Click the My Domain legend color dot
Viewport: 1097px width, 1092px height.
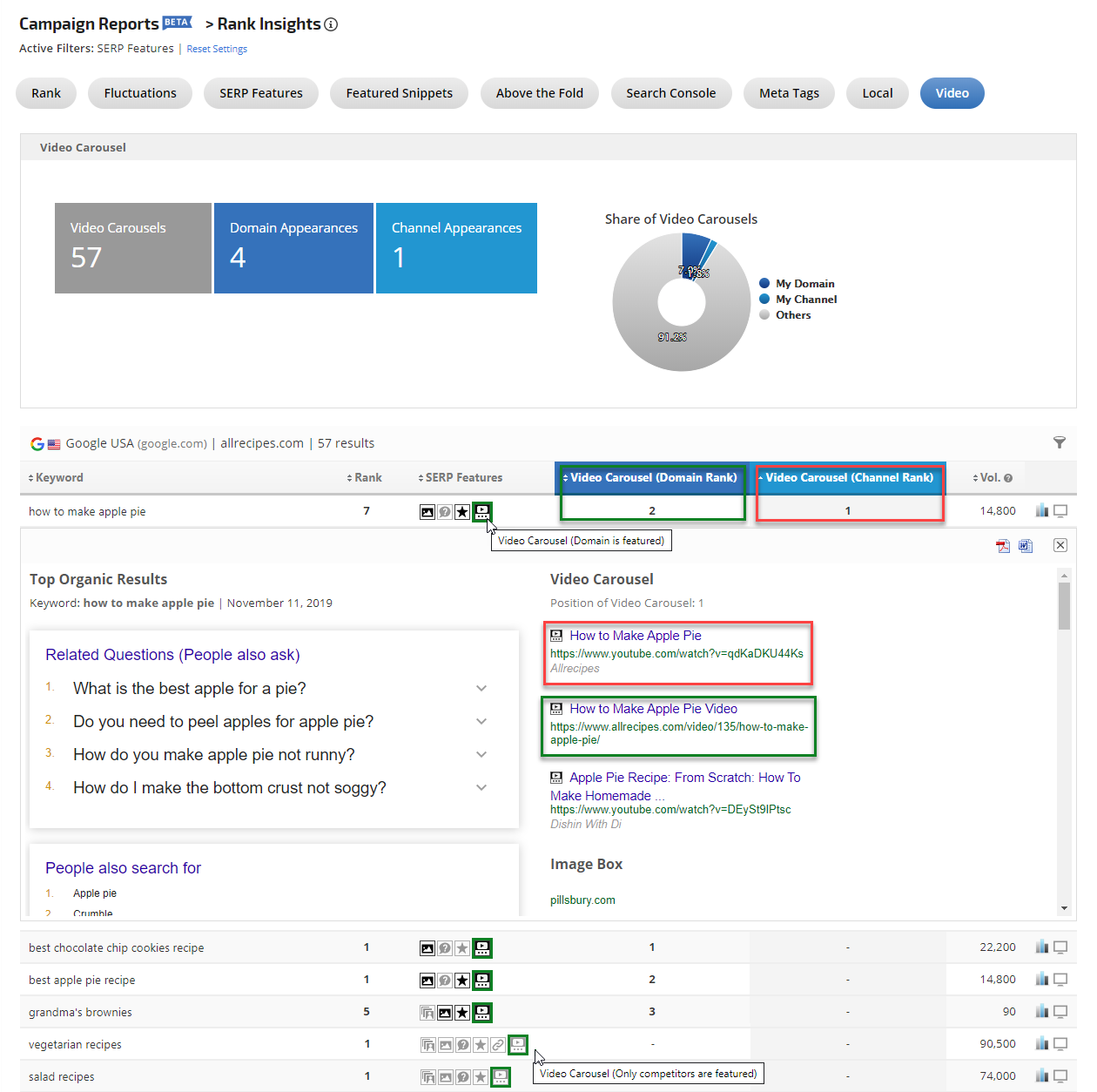tap(764, 283)
